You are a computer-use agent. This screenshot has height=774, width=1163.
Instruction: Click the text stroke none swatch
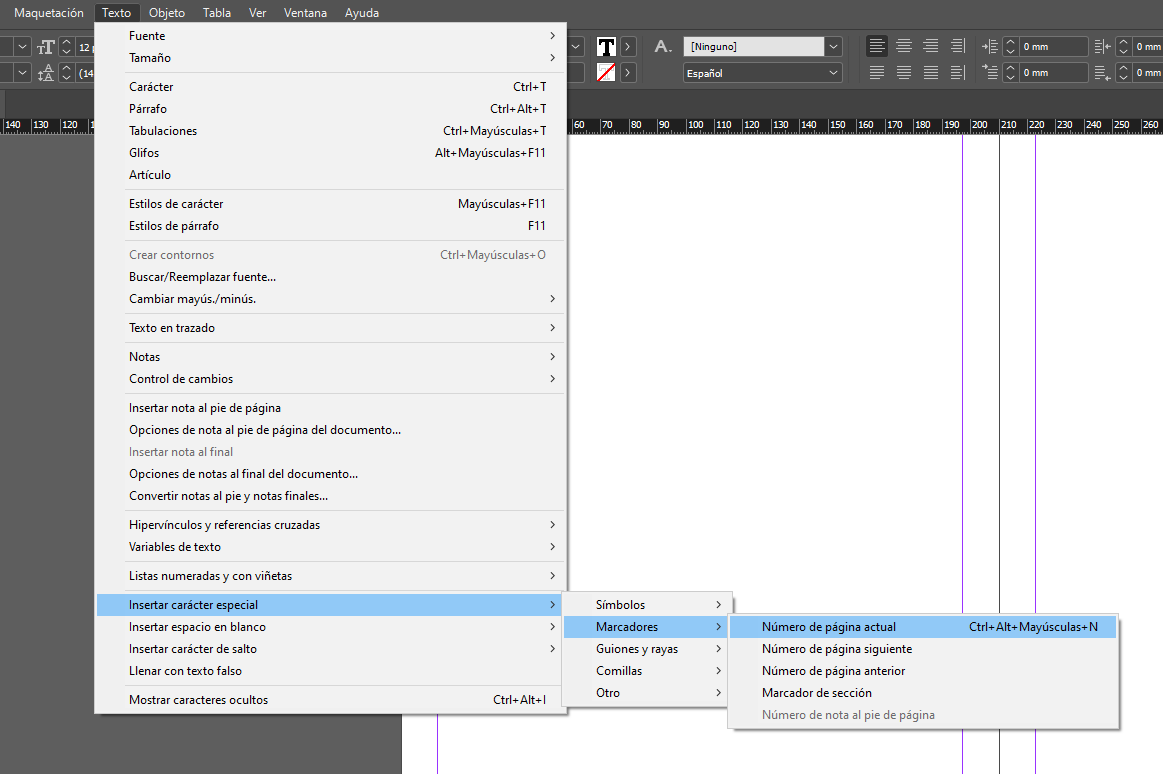tap(606, 73)
